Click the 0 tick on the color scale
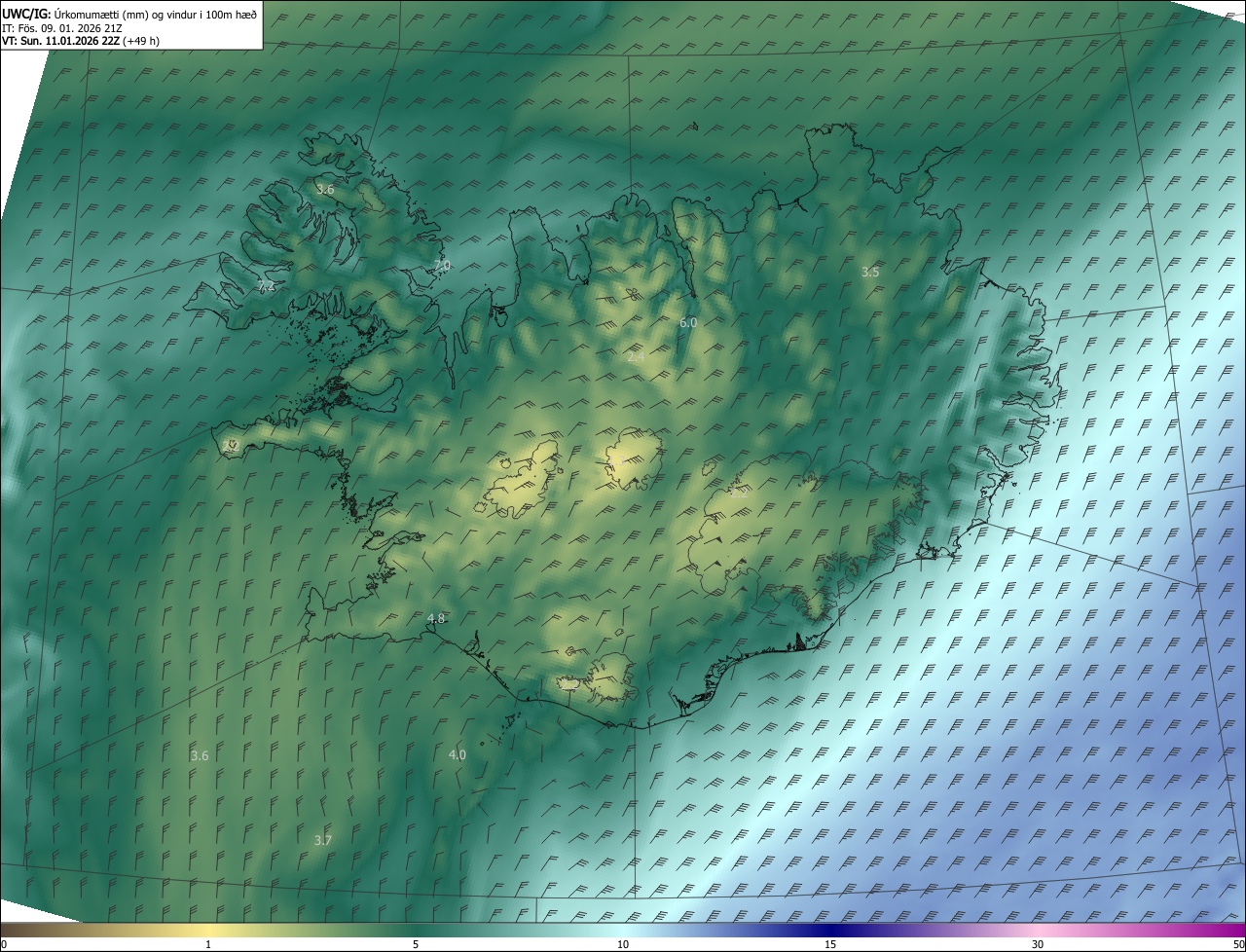This screenshot has height=952, width=1246. (4, 945)
